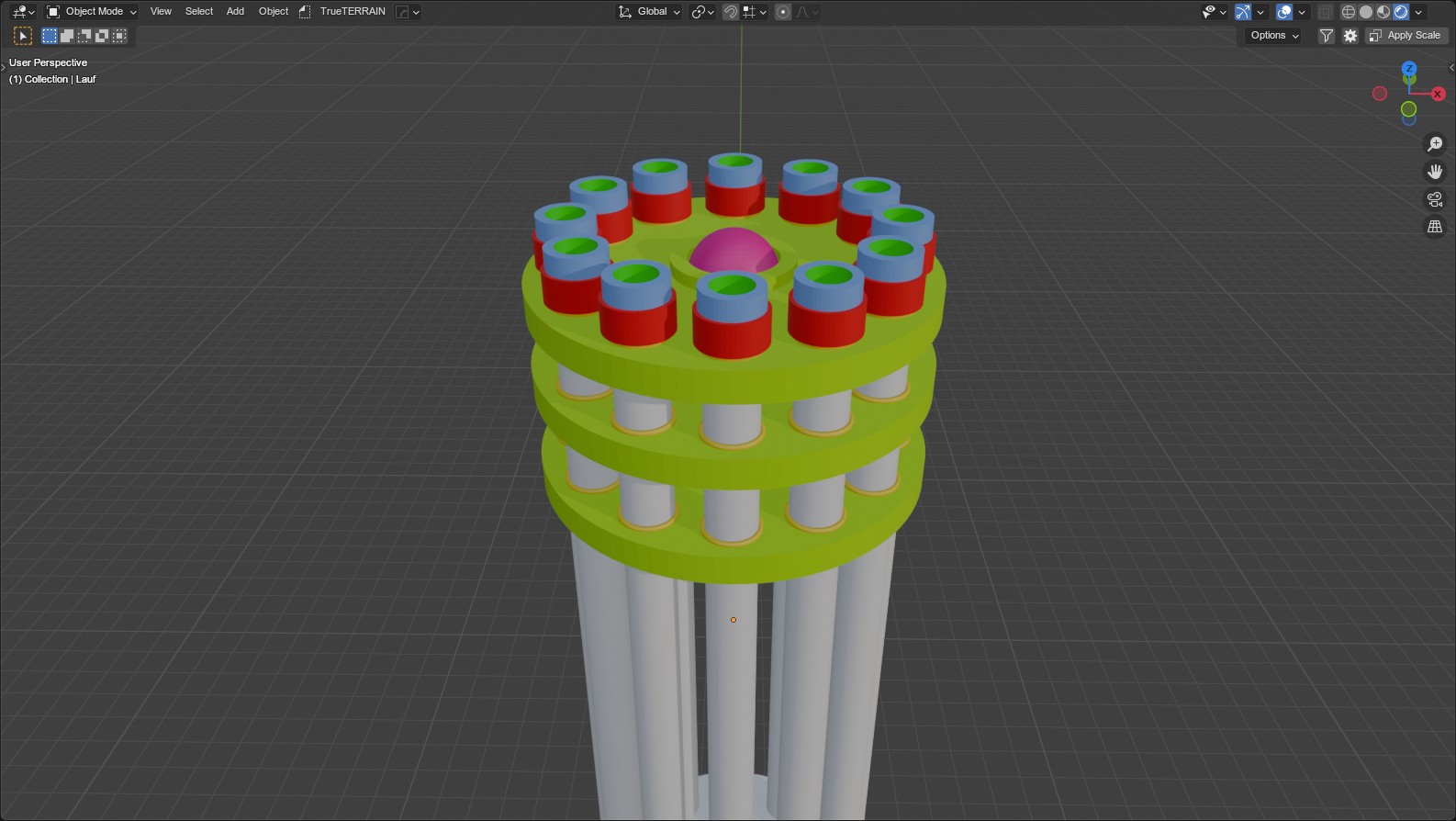Image resolution: width=1456 pixels, height=821 pixels.
Task: Open the transform pivot point dropdown
Action: pyautogui.click(x=702, y=12)
